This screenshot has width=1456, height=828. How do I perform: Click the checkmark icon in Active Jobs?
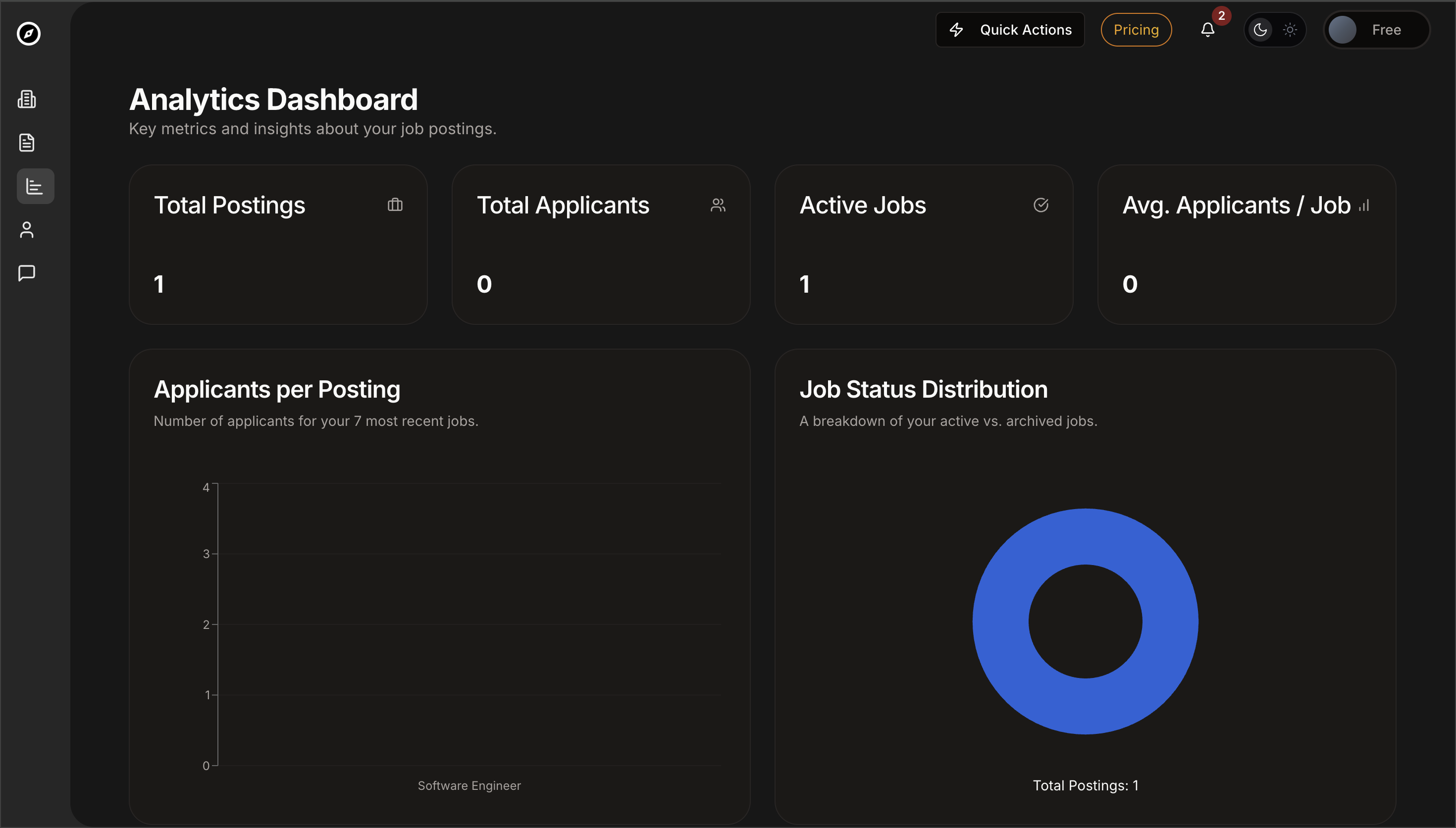(1040, 205)
